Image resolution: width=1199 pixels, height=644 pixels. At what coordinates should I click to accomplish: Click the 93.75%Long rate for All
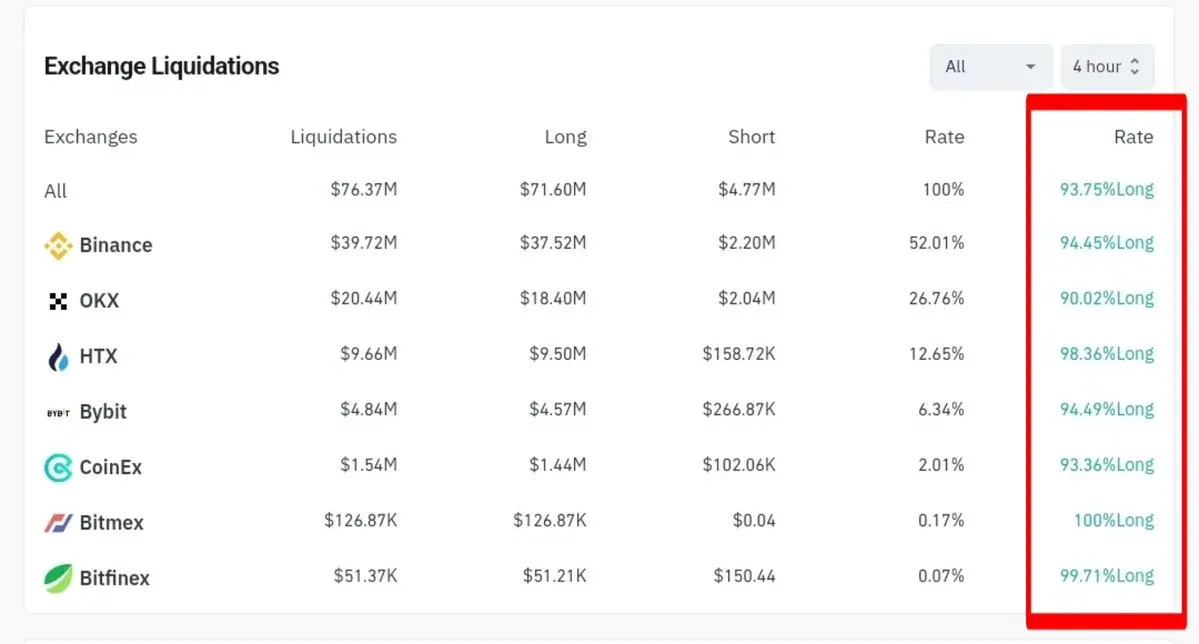1106,190
